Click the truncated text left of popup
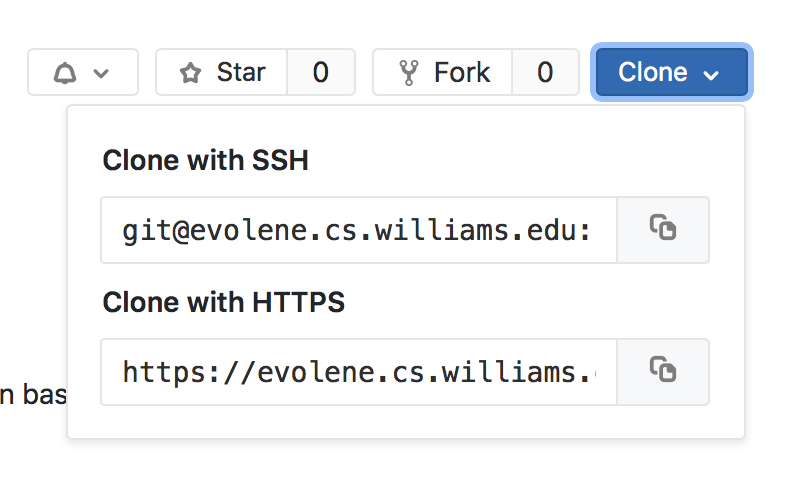 32,394
